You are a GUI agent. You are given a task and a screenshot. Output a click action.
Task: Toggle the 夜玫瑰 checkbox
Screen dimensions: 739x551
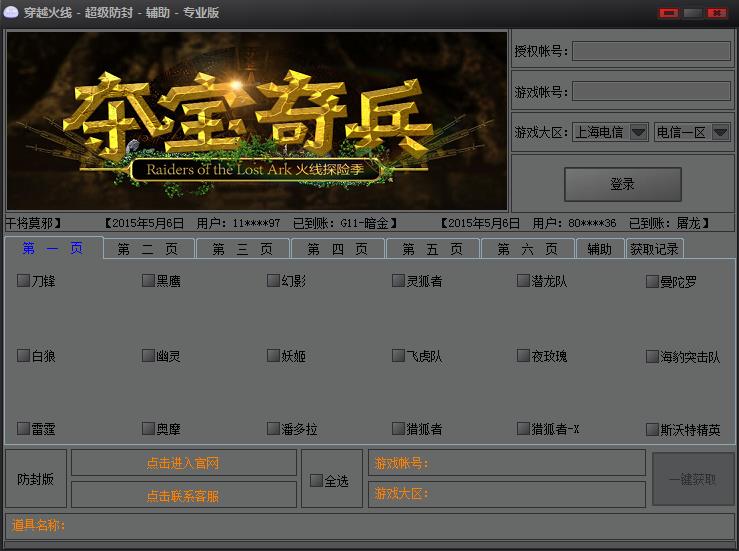click(523, 355)
